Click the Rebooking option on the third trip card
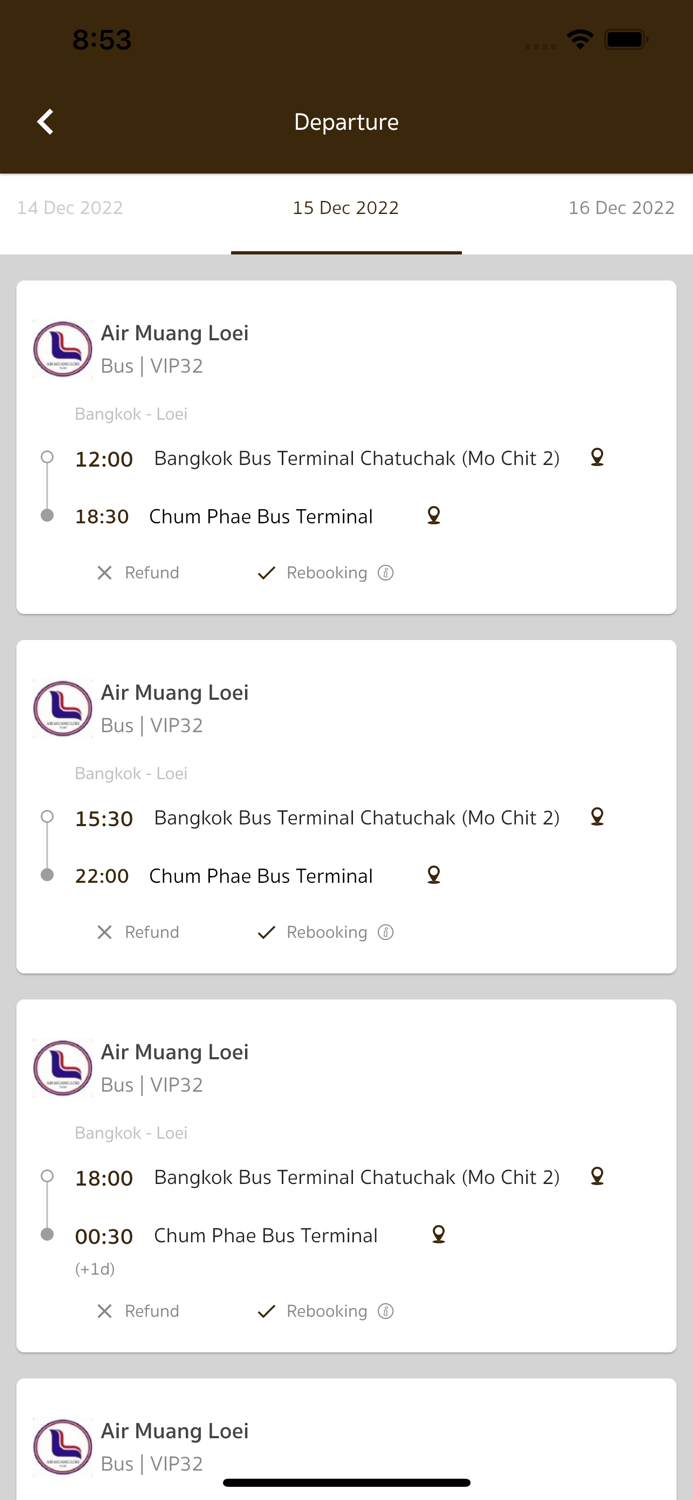The image size is (693, 1500). [x=325, y=1310]
